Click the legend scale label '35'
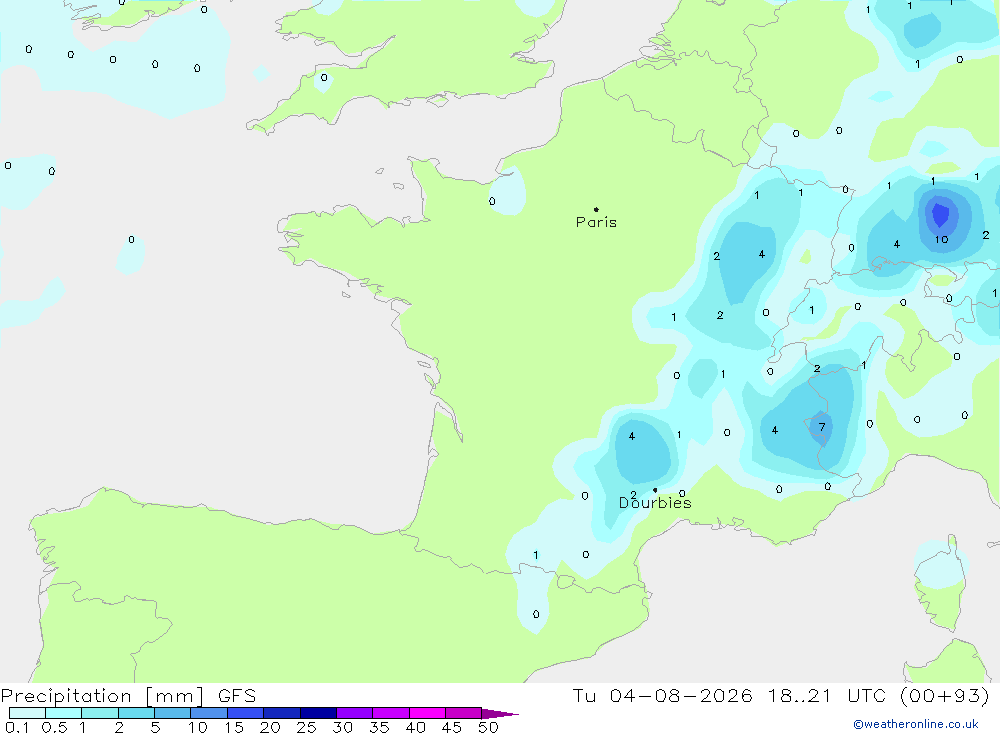Viewport: 1000px width, 733px height. coord(379,727)
